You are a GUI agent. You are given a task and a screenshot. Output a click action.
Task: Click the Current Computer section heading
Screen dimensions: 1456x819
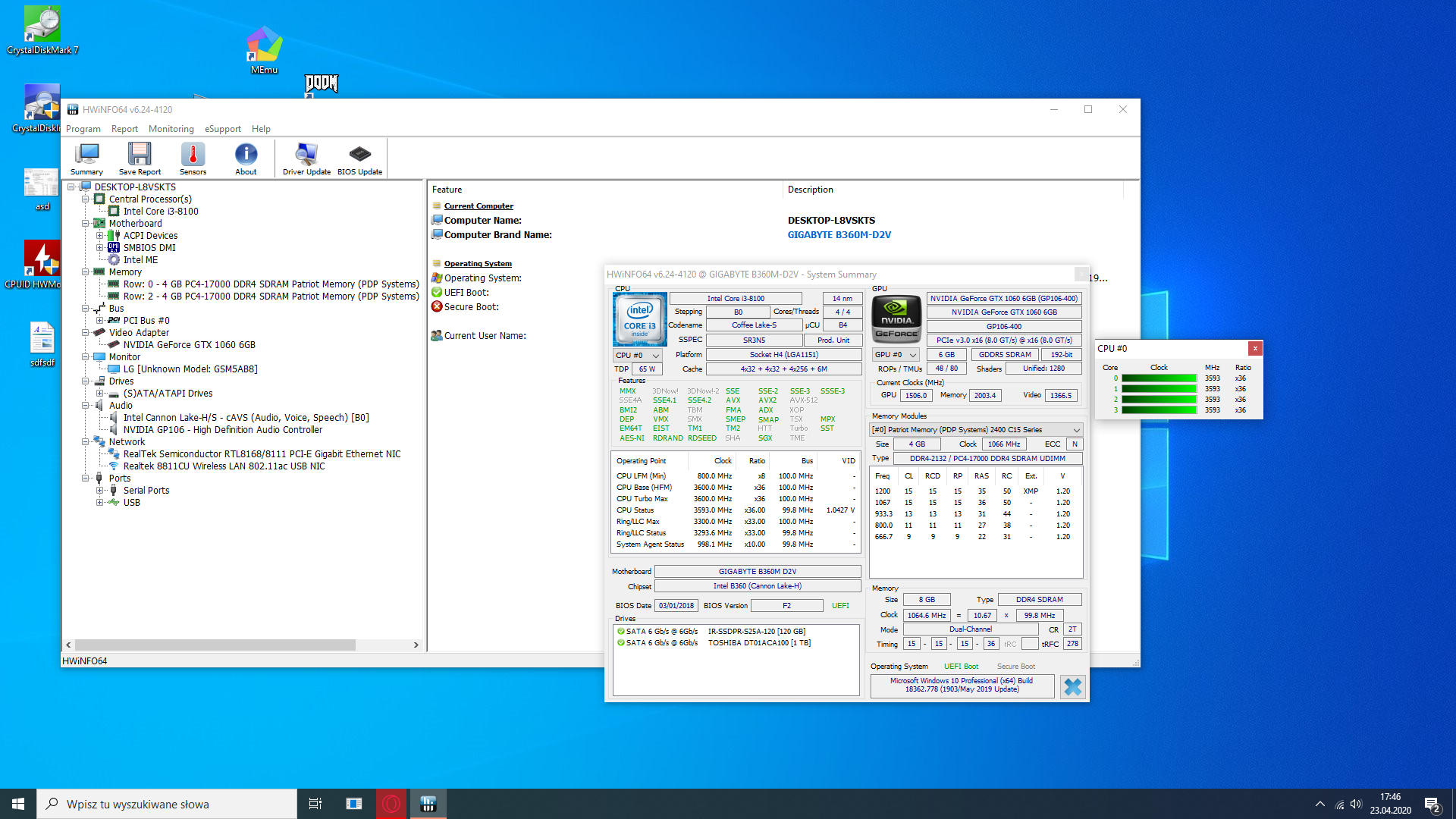479,206
